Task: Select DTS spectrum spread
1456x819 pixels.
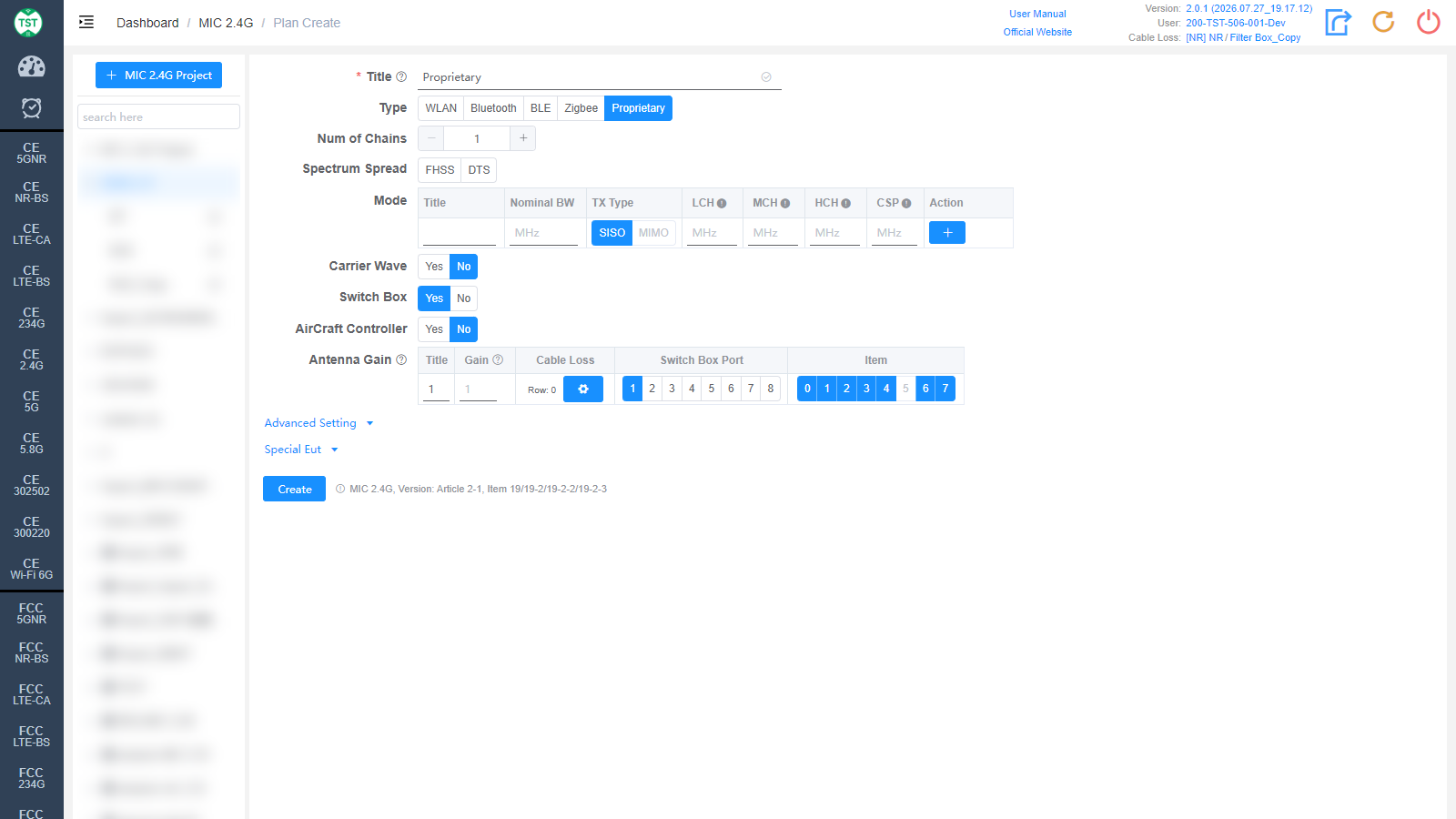Action: [x=479, y=170]
